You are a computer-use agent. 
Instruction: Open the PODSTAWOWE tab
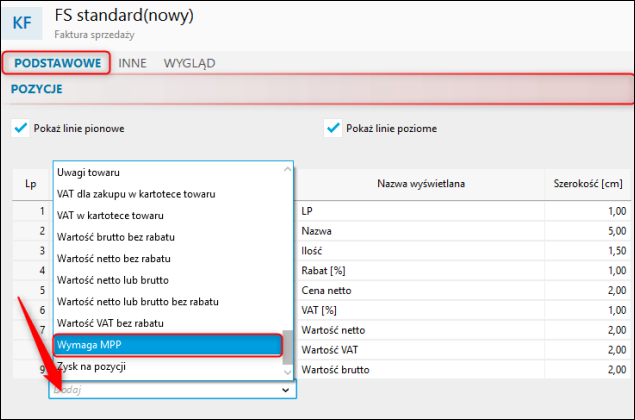[x=58, y=63]
